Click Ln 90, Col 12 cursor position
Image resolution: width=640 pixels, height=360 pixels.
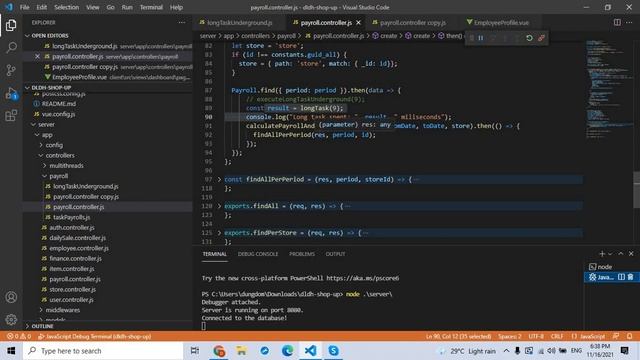tap(458, 336)
